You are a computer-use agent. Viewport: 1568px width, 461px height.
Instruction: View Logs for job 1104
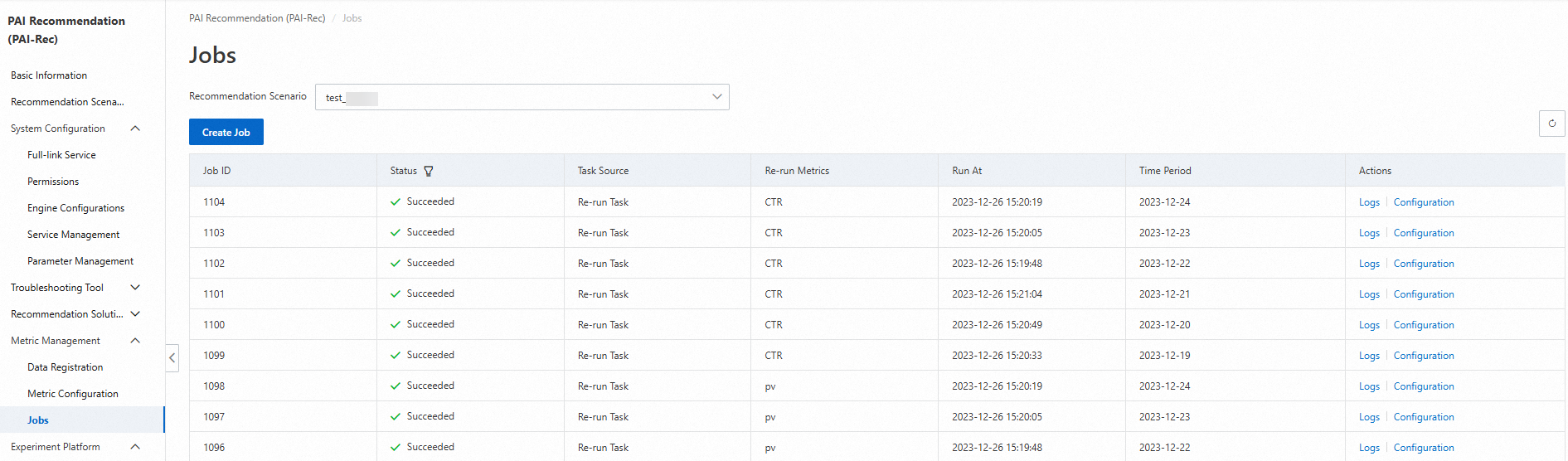pyautogui.click(x=1369, y=202)
